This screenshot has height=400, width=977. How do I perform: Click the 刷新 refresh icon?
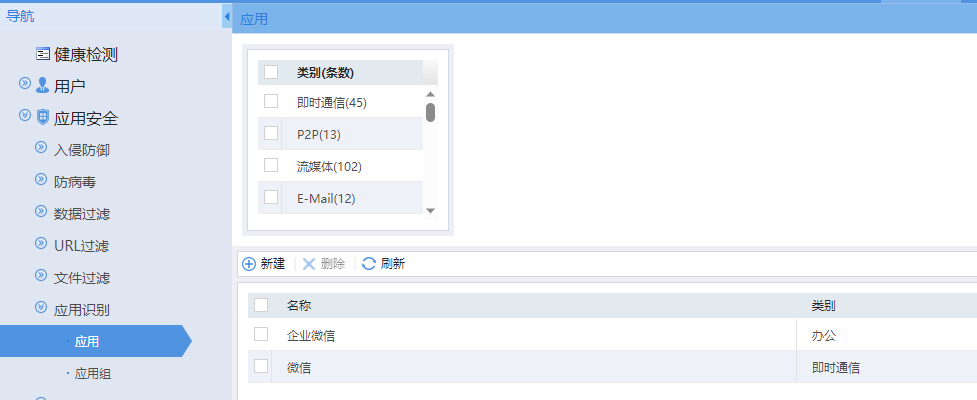pyautogui.click(x=369, y=264)
